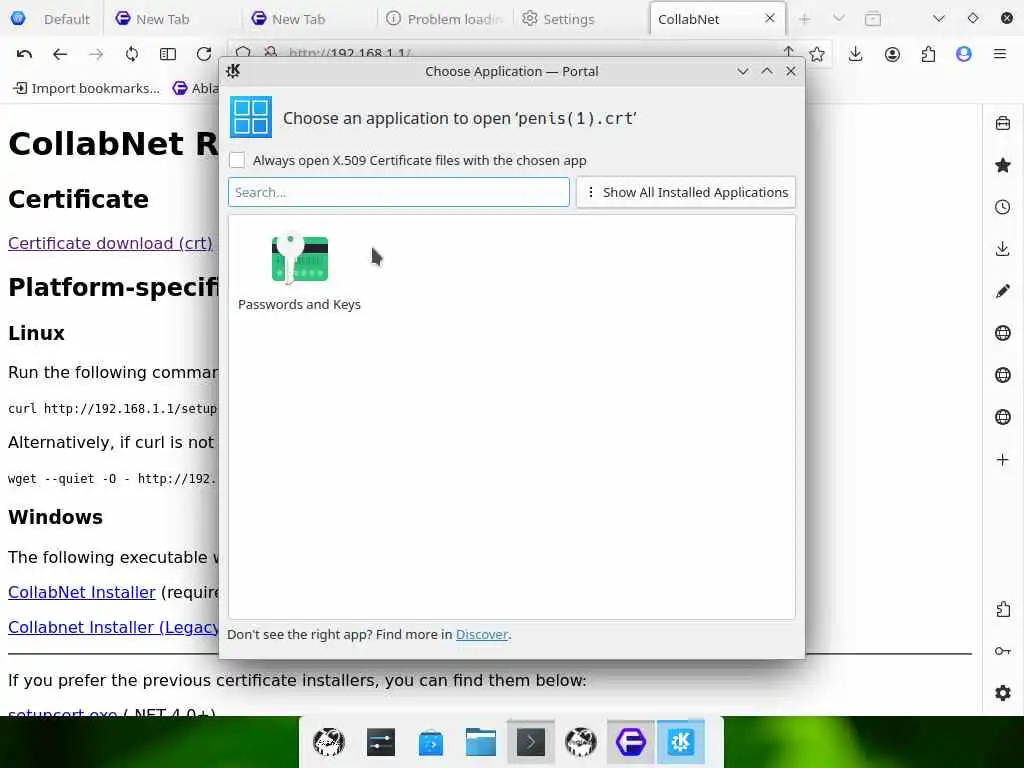
Task: Switch to the Floorp browser taskbar icon
Action: coord(631,743)
